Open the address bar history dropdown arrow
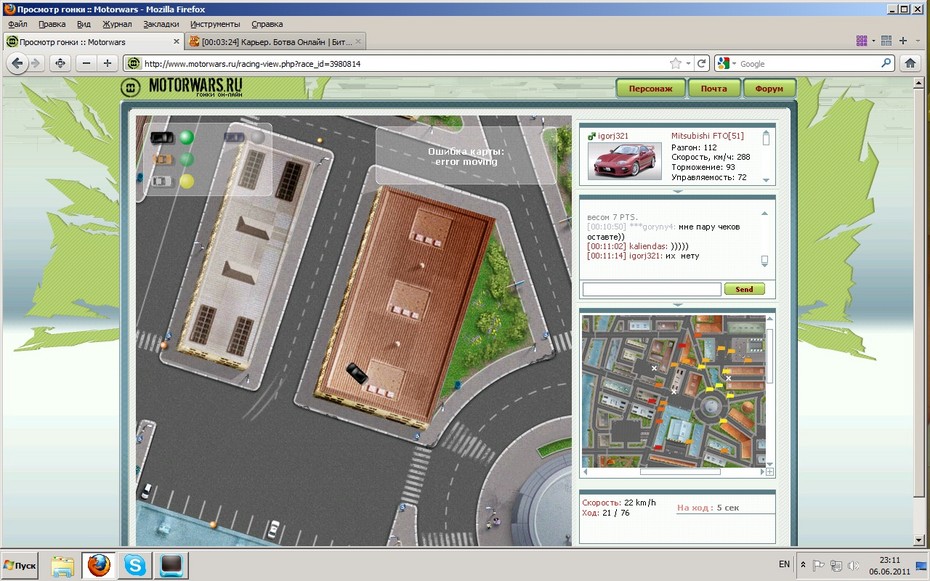Screen dimensions: 930x581 [x=689, y=63]
